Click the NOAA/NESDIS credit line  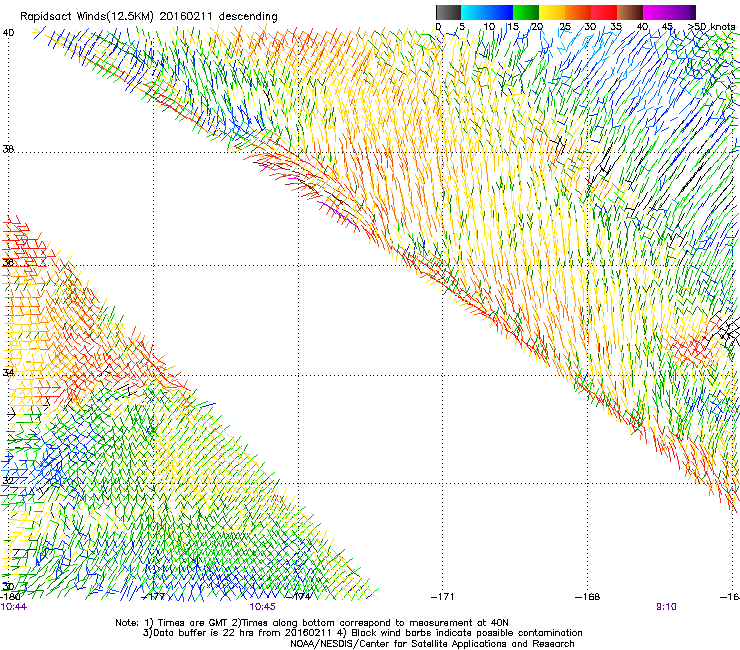pyautogui.click(x=432, y=644)
